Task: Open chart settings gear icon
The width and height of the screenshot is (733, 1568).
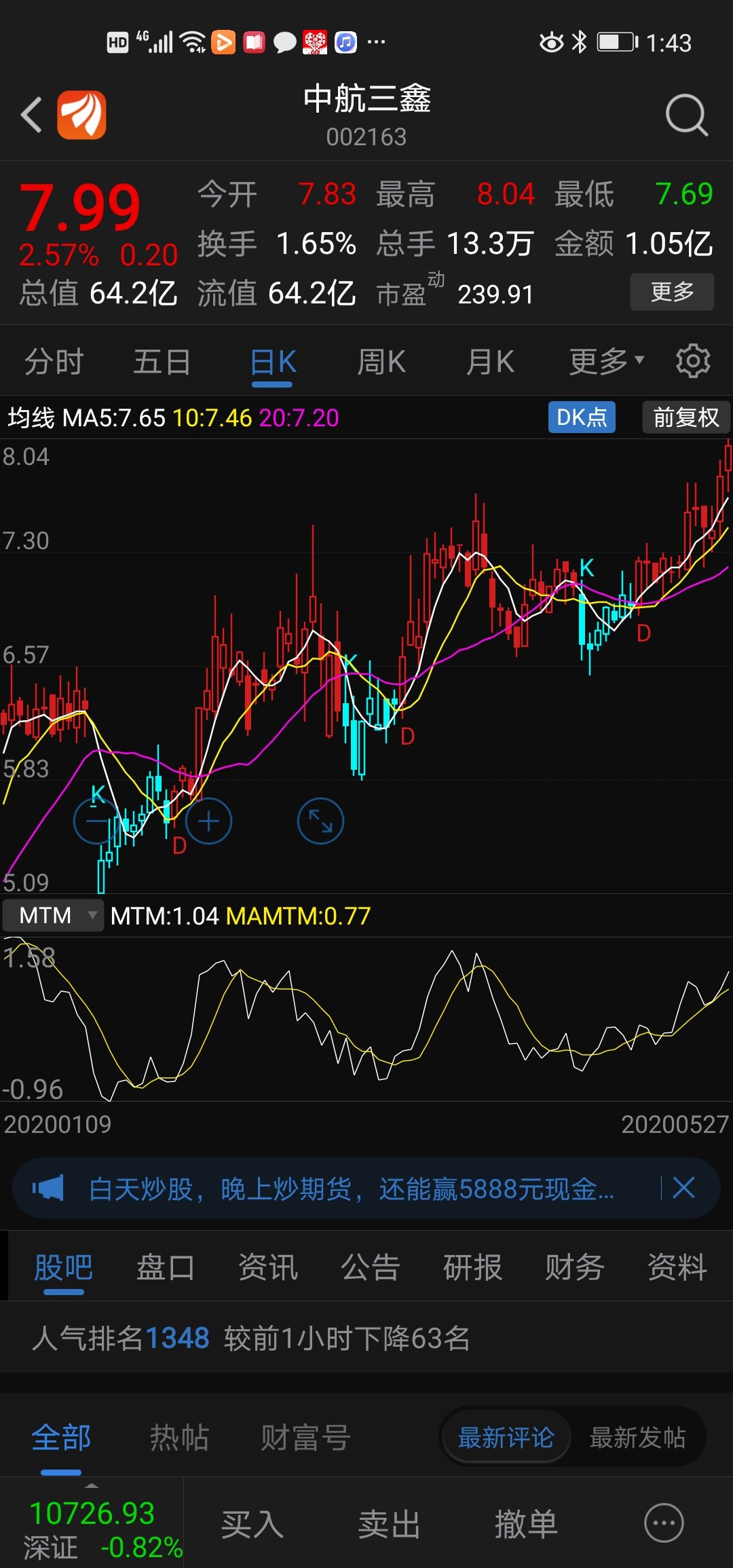Action: pos(693,361)
